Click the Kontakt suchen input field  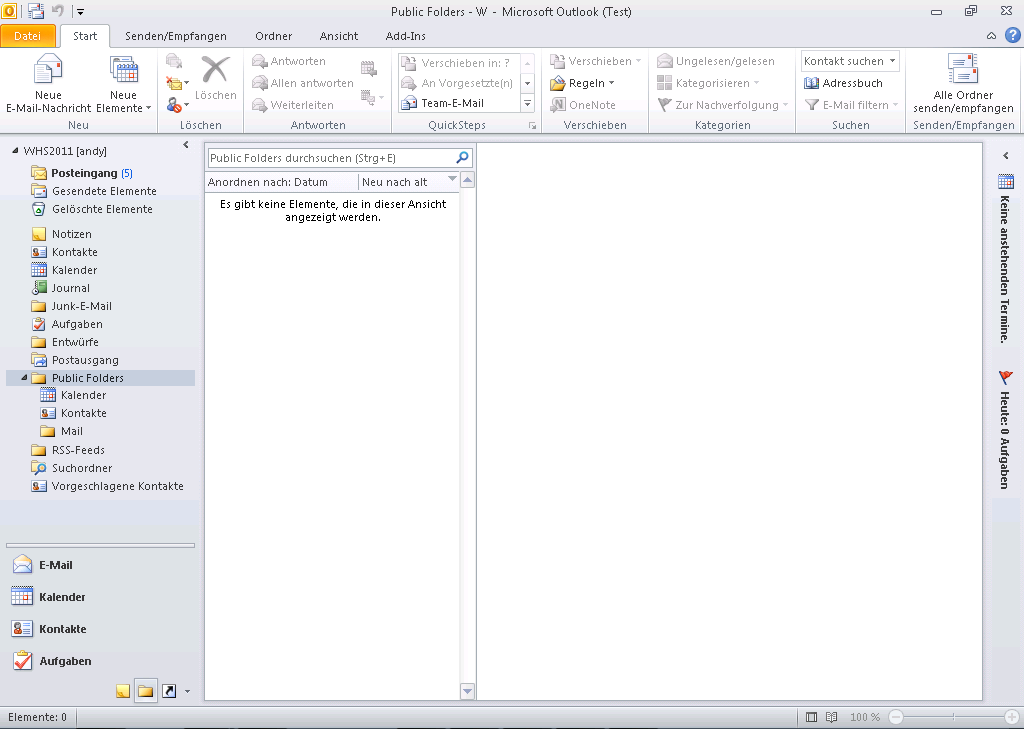coord(844,61)
